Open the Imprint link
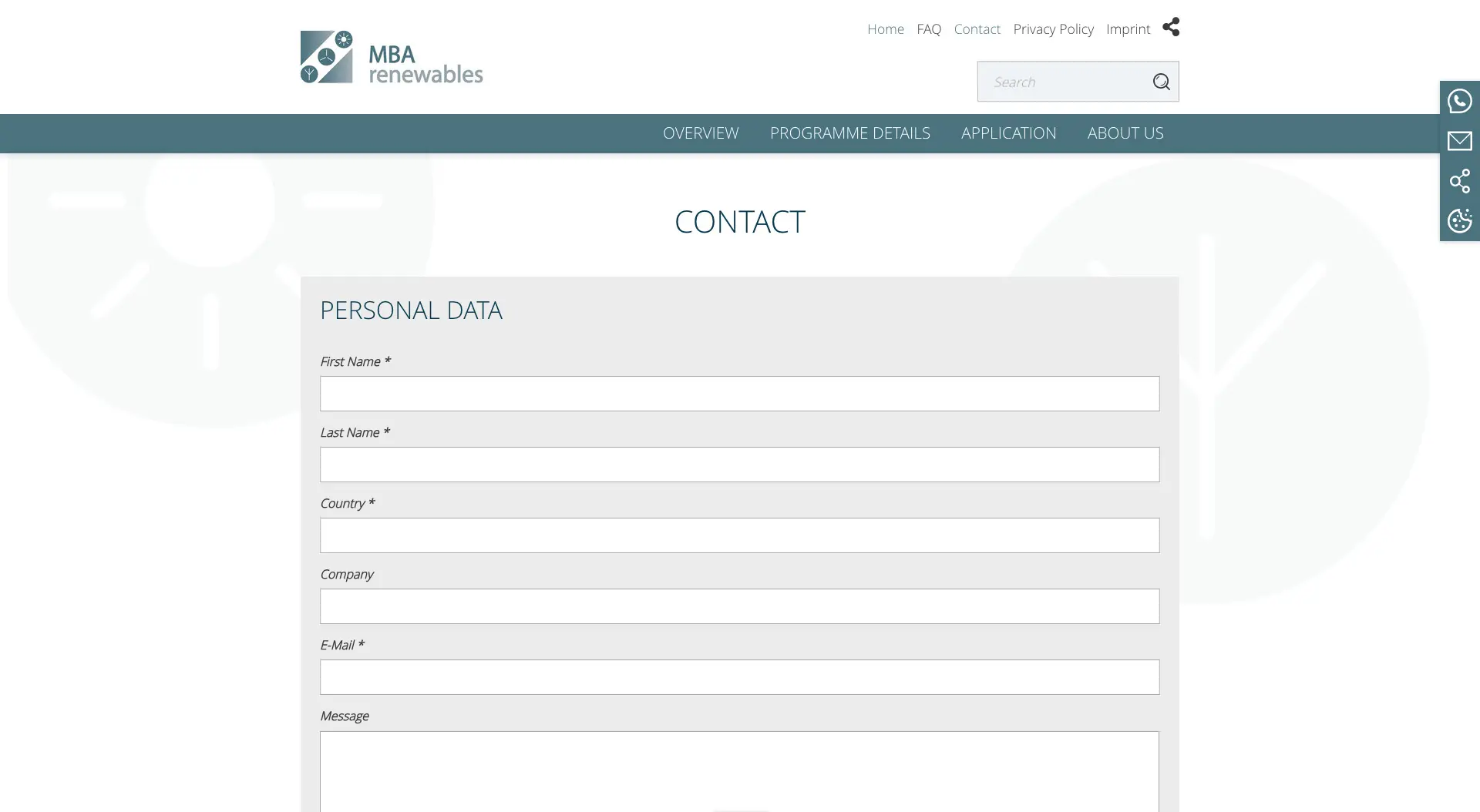This screenshot has width=1480, height=812. [1128, 29]
